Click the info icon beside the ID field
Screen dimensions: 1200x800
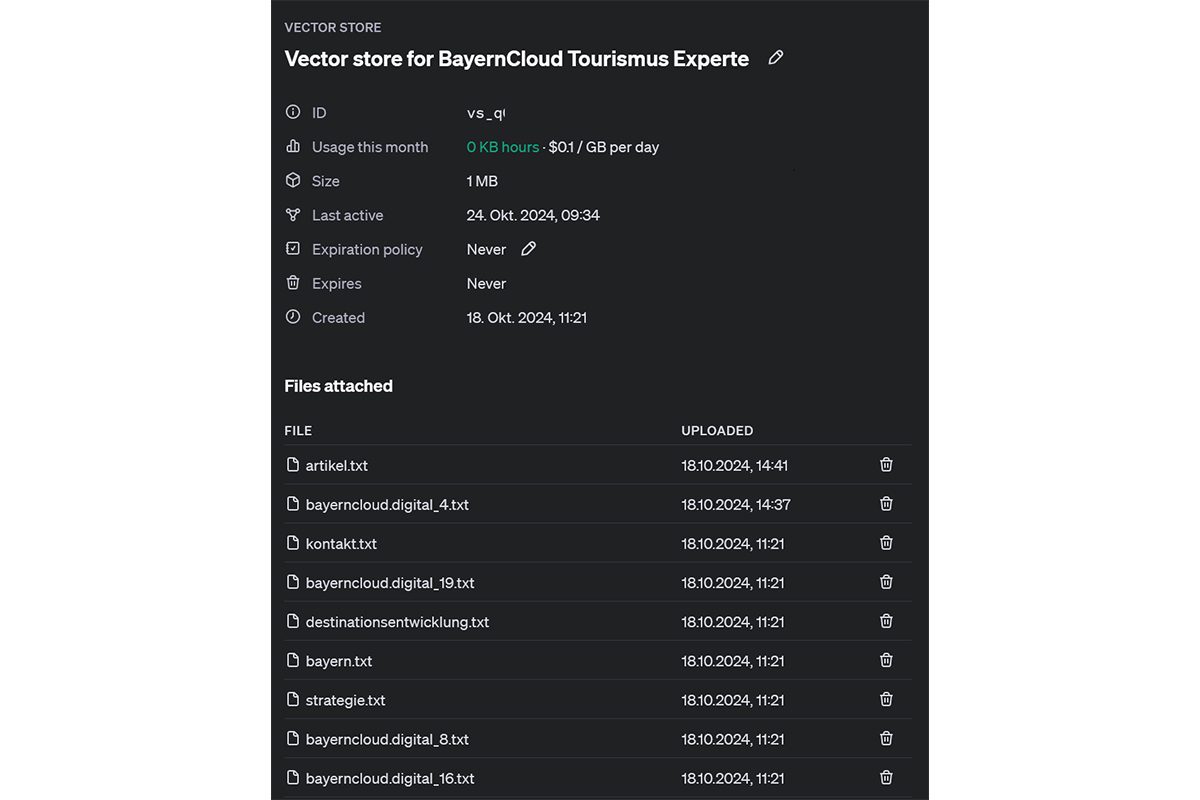click(x=292, y=112)
